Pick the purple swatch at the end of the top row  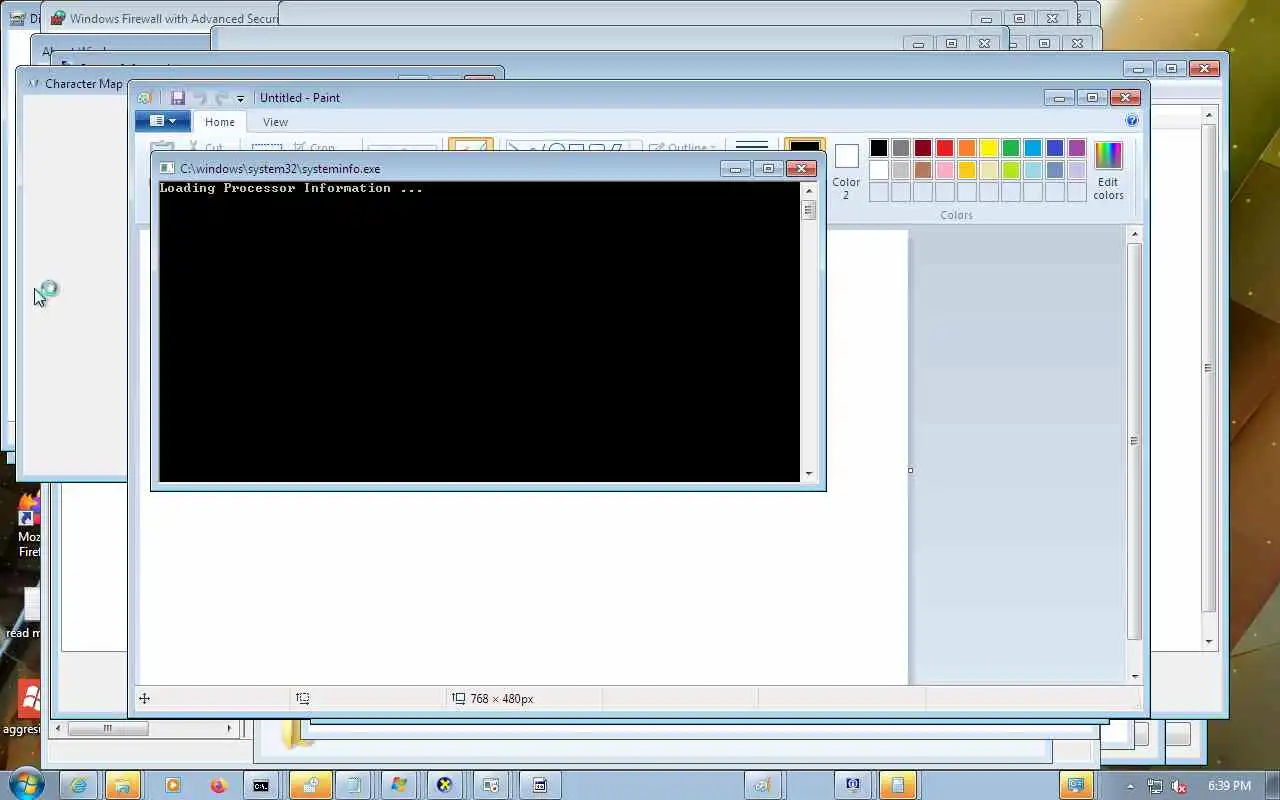point(1077,148)
